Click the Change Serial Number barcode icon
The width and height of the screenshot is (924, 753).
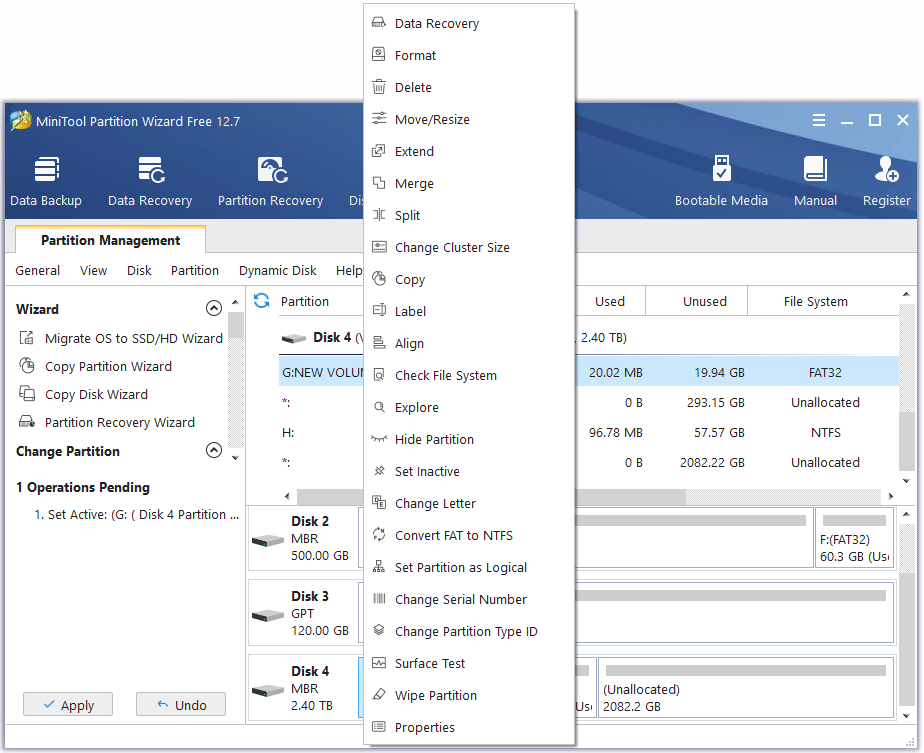379,599
